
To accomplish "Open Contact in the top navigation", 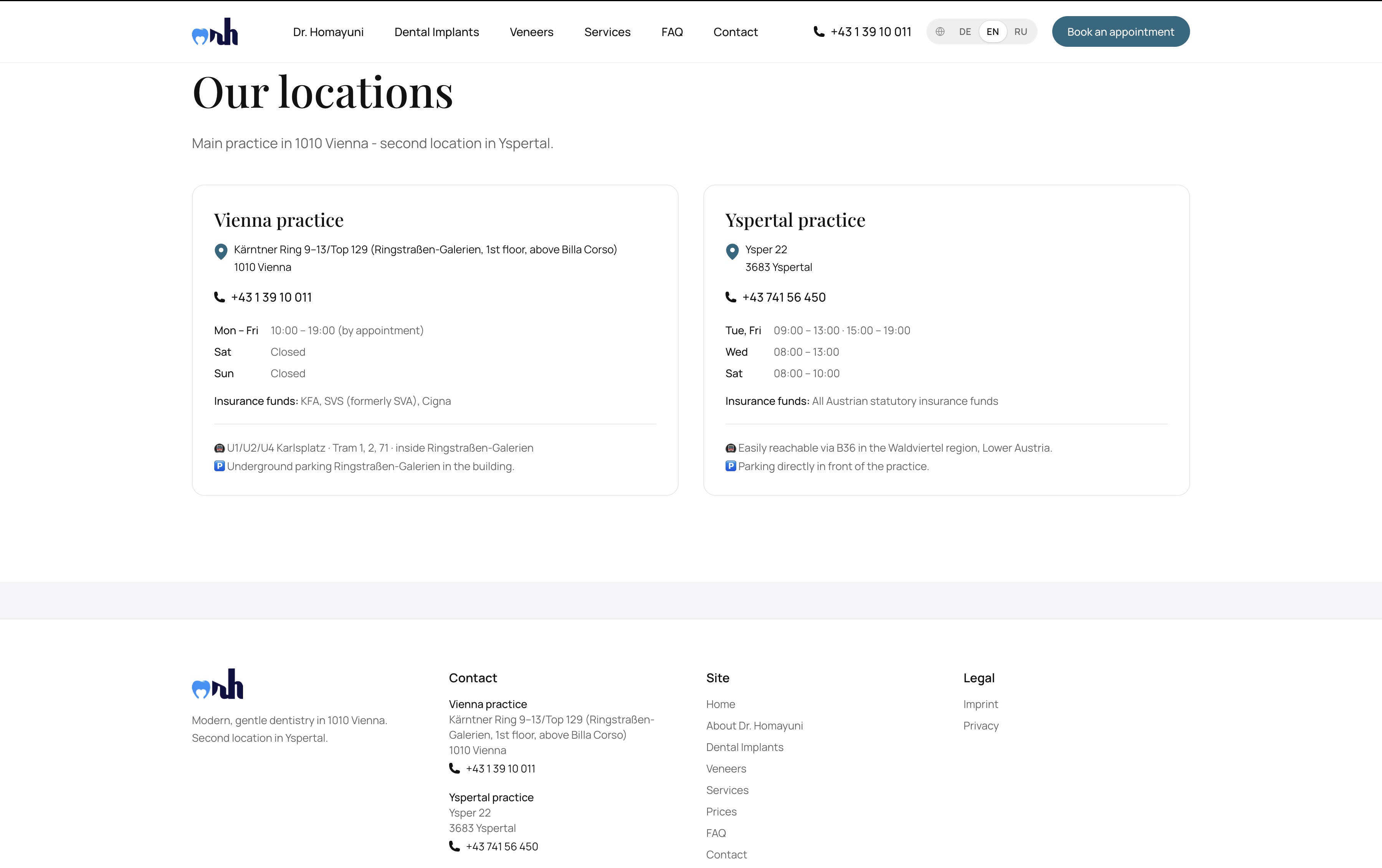I will pos(736,32).
